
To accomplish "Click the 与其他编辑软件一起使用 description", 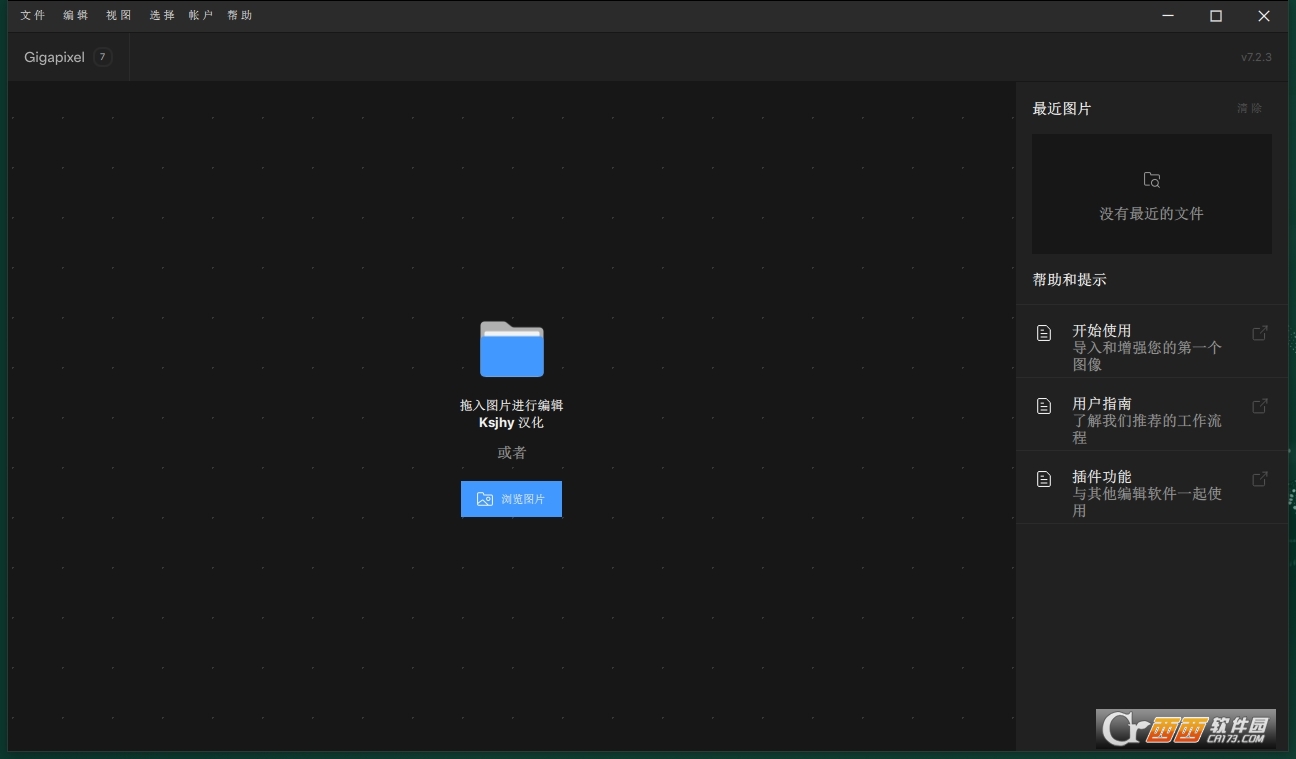I will click(1147, 502).
